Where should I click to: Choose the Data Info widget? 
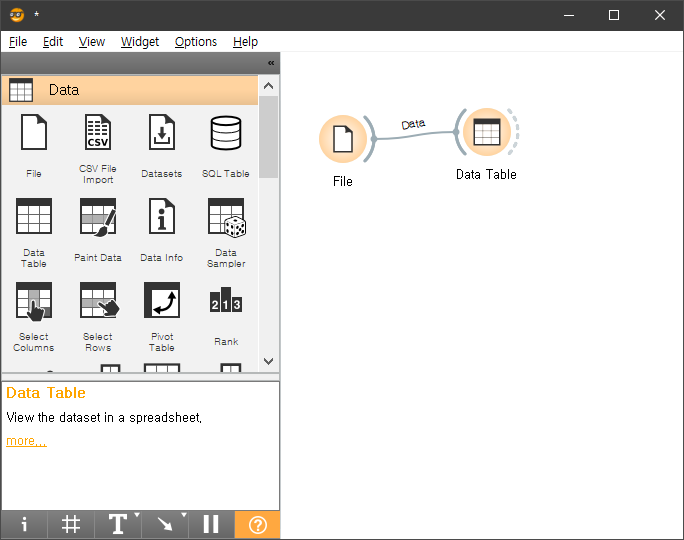point(162,230)
